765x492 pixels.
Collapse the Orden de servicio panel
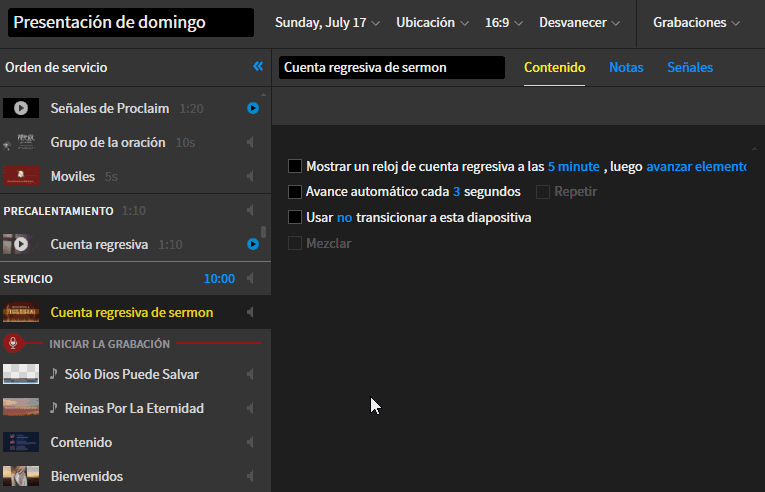[x=258, y=67]
